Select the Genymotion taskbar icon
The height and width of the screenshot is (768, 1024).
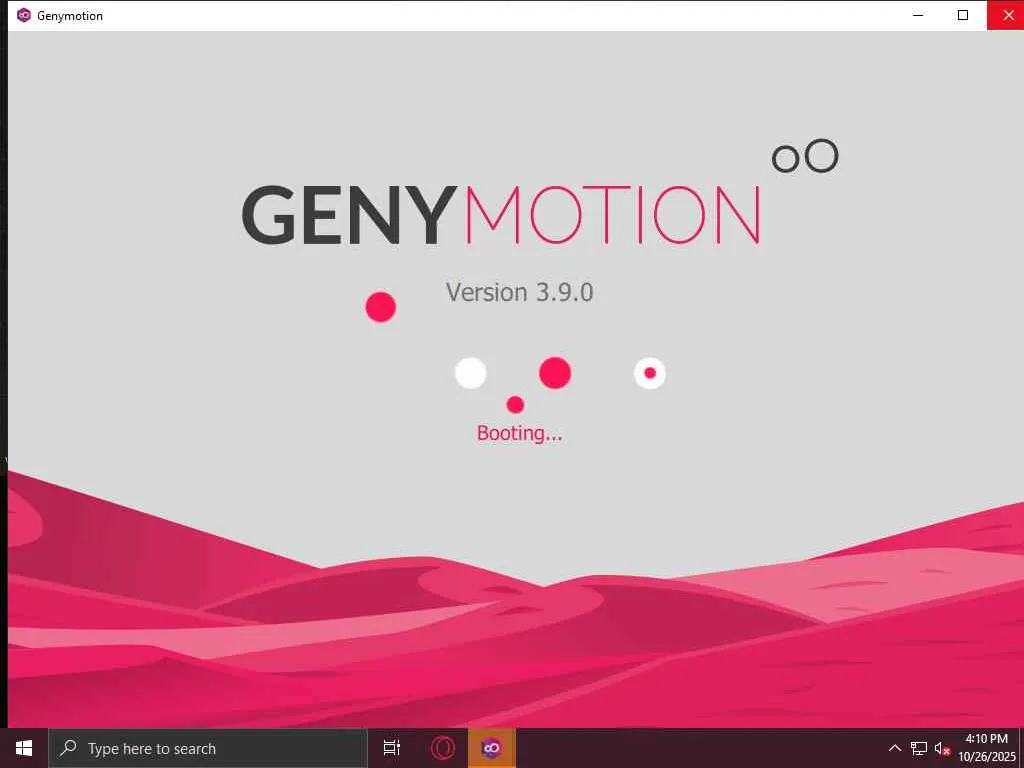492,748
